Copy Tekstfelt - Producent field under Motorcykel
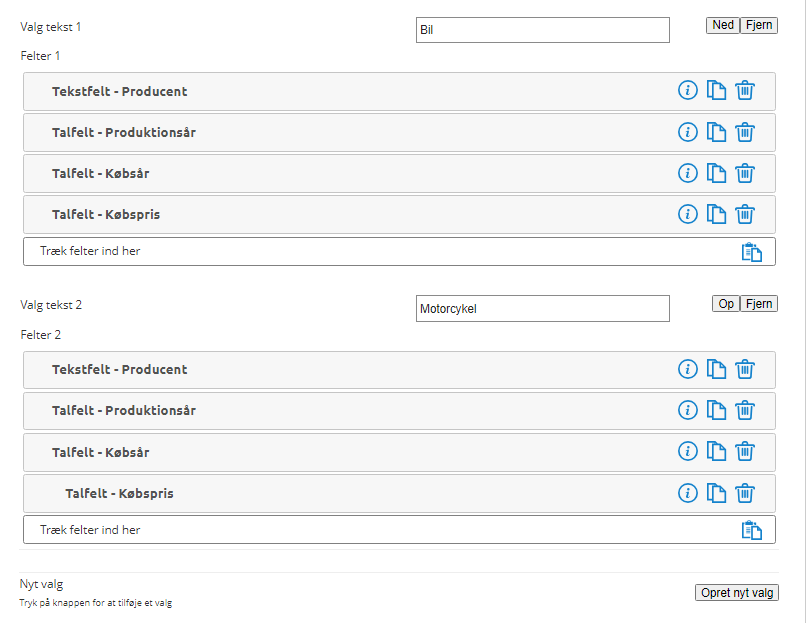This screenshot has height=623, width=806. click(716, 369)
